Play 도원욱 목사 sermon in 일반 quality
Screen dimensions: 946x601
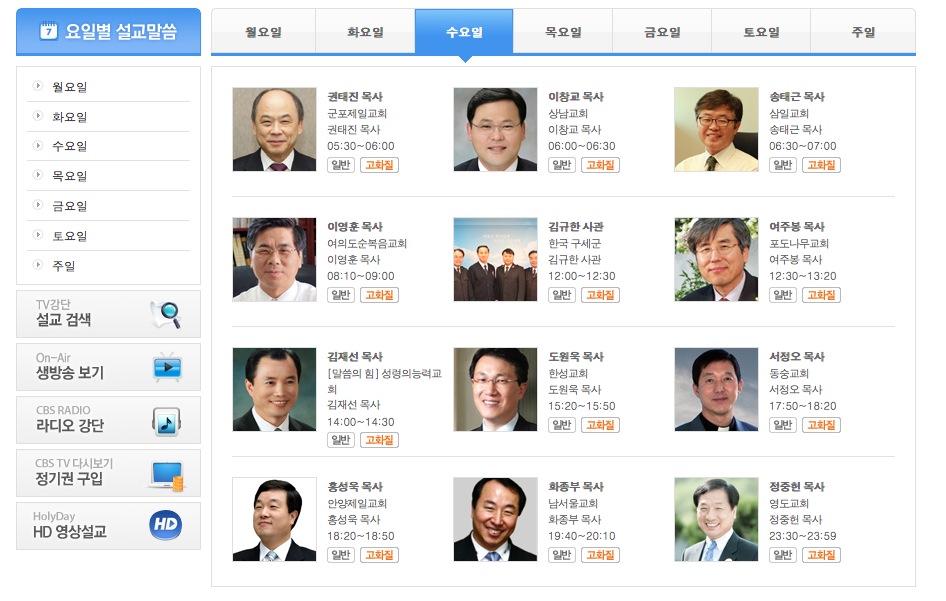pos(562,425)
